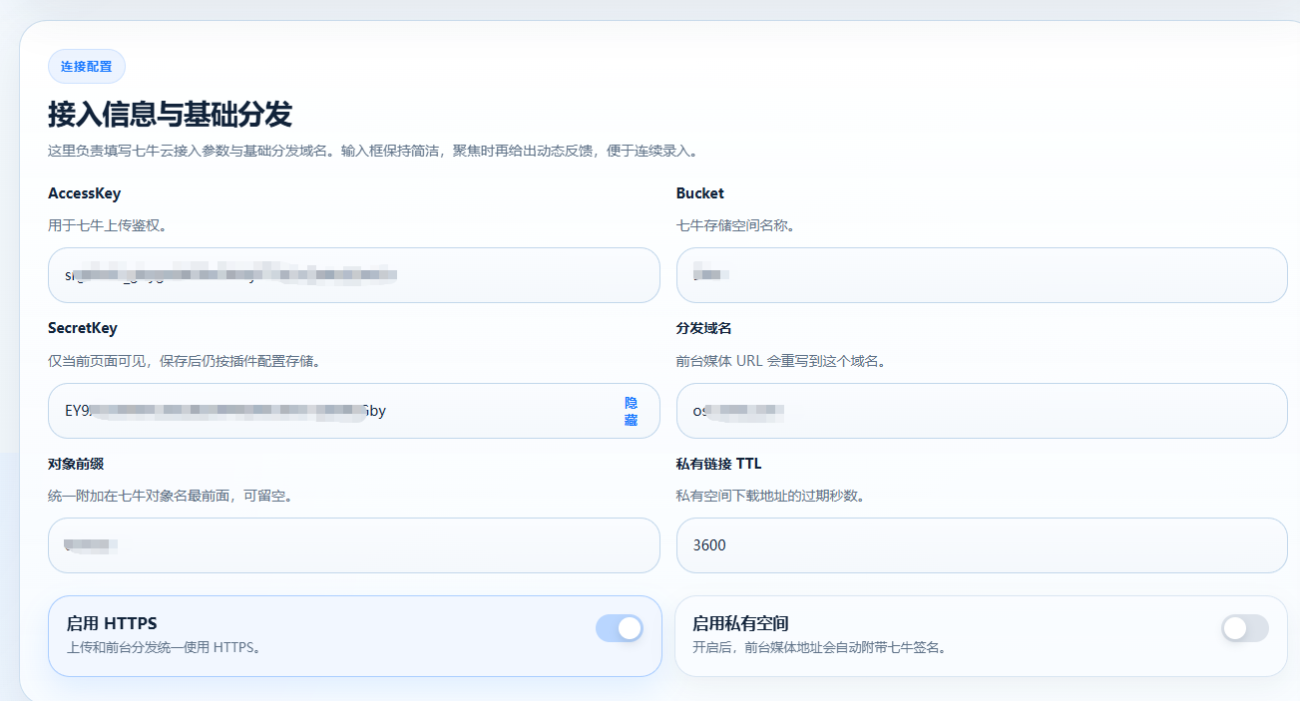
Task: Toggle the 启用 HTTPS switch
Action: (619, 628)
